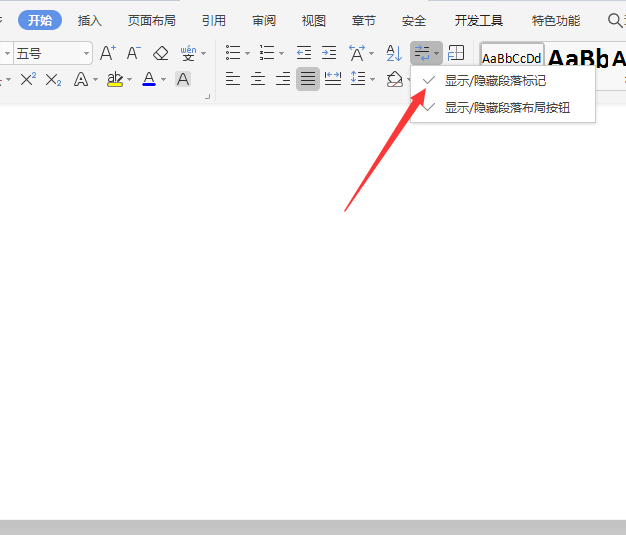This screenshot has width=626, height=535.
Task: Clear formatting with the eraser icon
Action: [160, 53]
